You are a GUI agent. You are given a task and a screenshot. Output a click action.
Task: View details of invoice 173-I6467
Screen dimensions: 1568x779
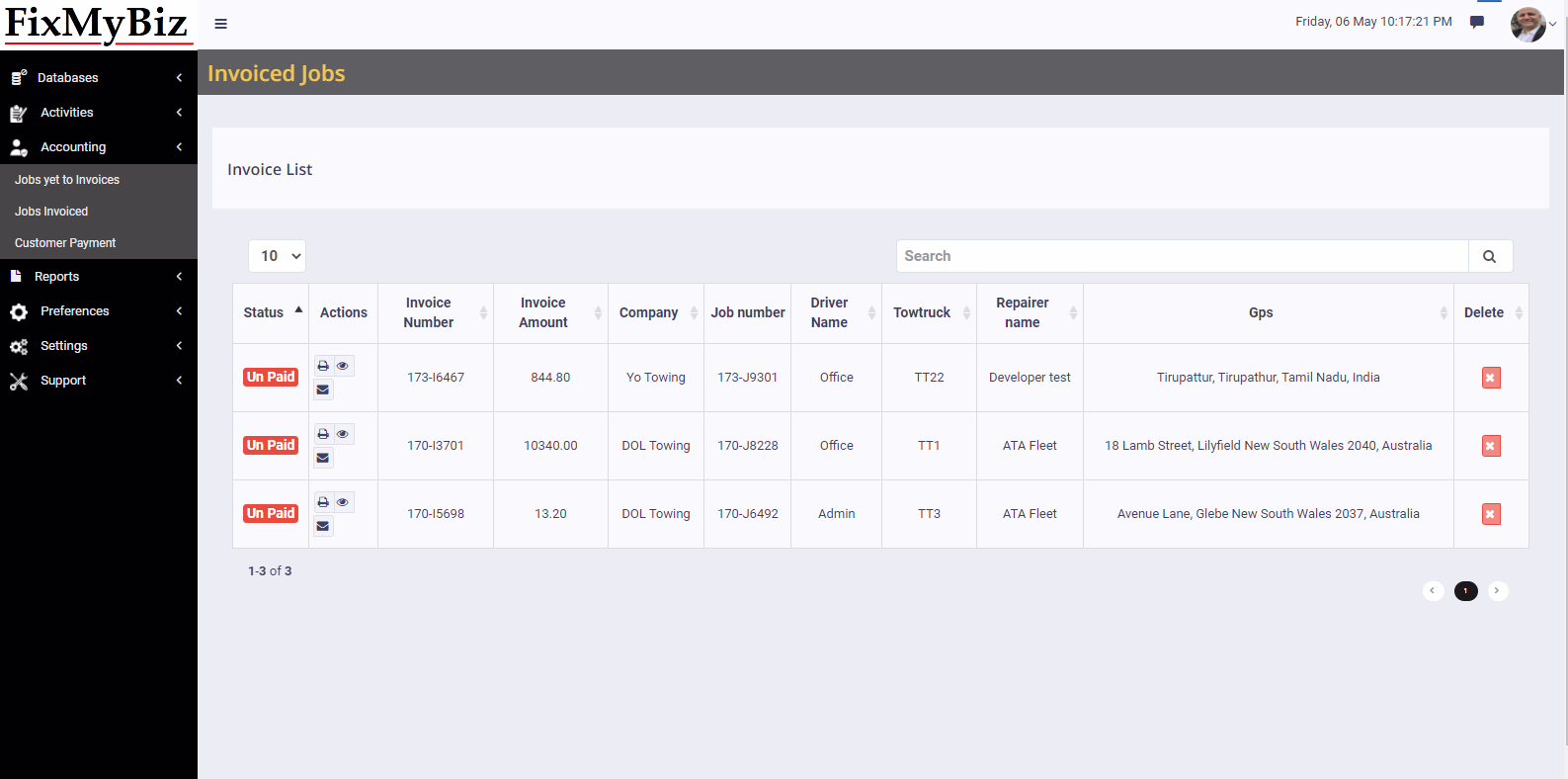343,366
